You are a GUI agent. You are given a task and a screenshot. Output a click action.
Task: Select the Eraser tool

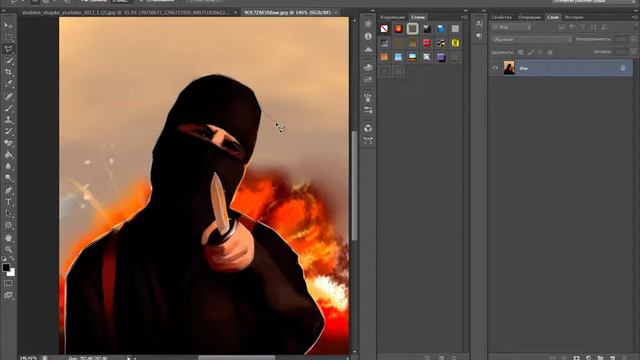click(x=8, y=143)
